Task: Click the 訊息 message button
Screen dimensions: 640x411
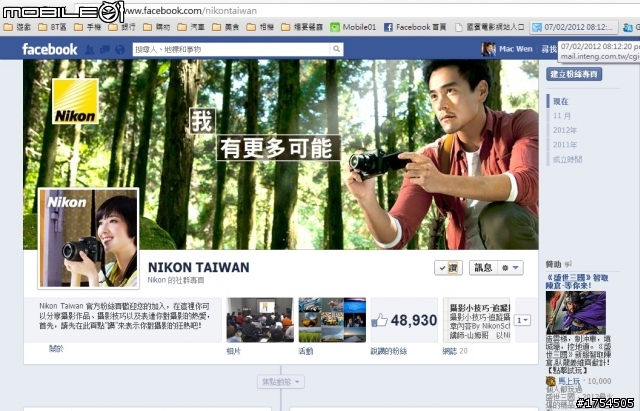Action: pyautogui.click(x=483, y=268)
